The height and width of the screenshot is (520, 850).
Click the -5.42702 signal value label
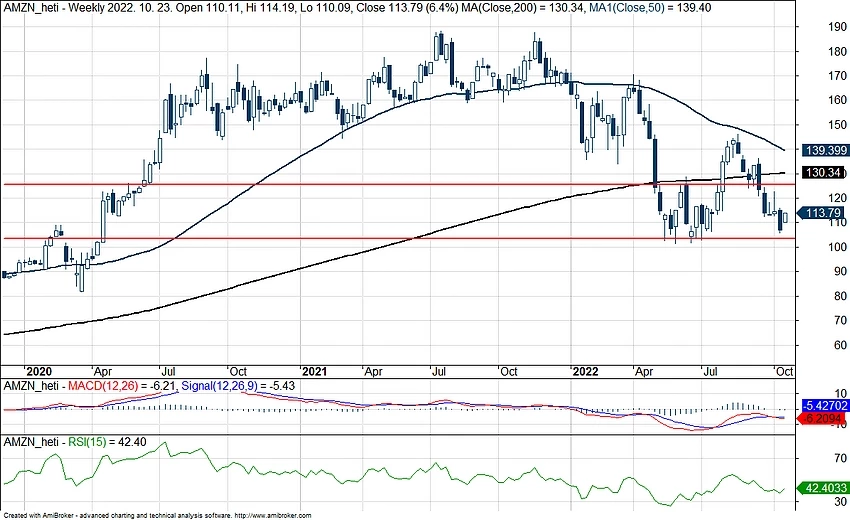click(x=825, y=406)
